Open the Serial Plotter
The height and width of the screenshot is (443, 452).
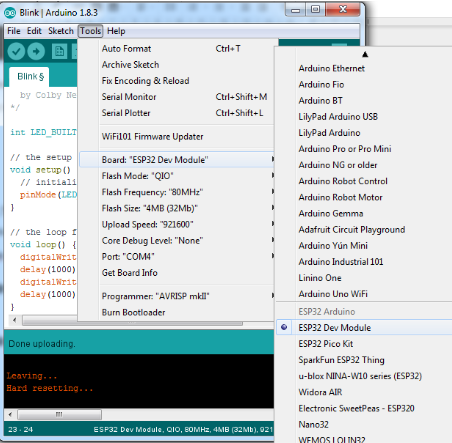[177, 113]
